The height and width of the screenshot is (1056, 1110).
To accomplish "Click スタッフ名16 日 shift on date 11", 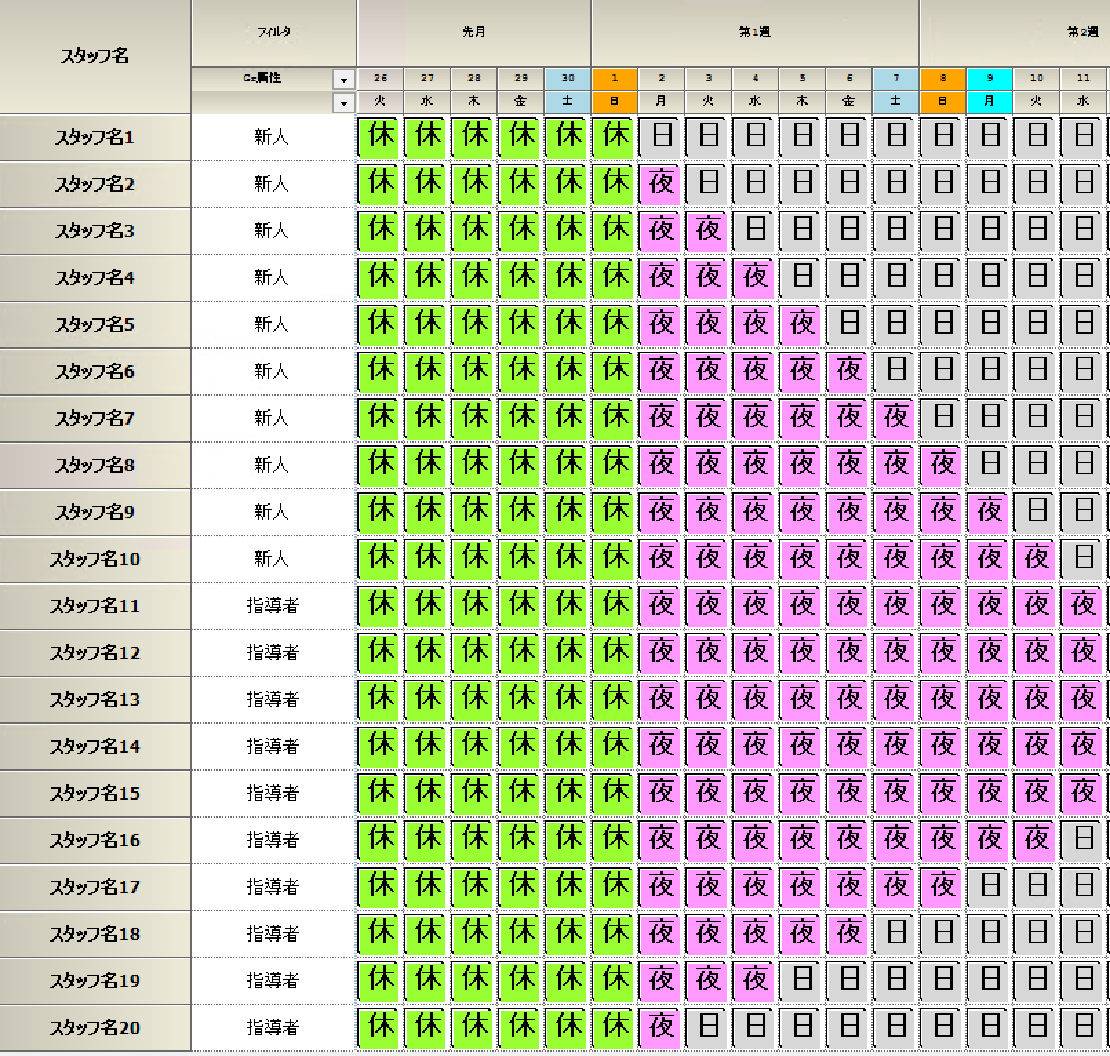I will (x=1083, y=839).
